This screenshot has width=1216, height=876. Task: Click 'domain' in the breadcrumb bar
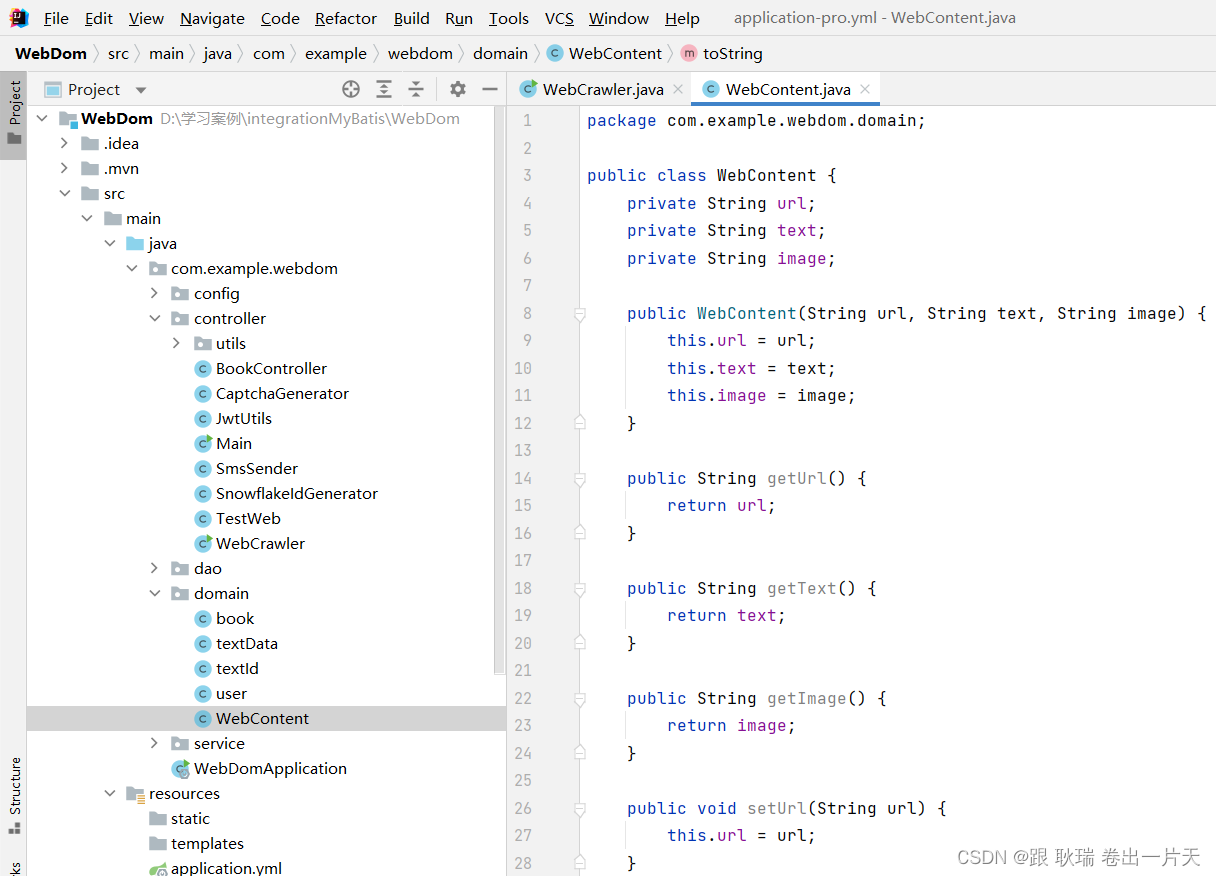tap(500, 53)
